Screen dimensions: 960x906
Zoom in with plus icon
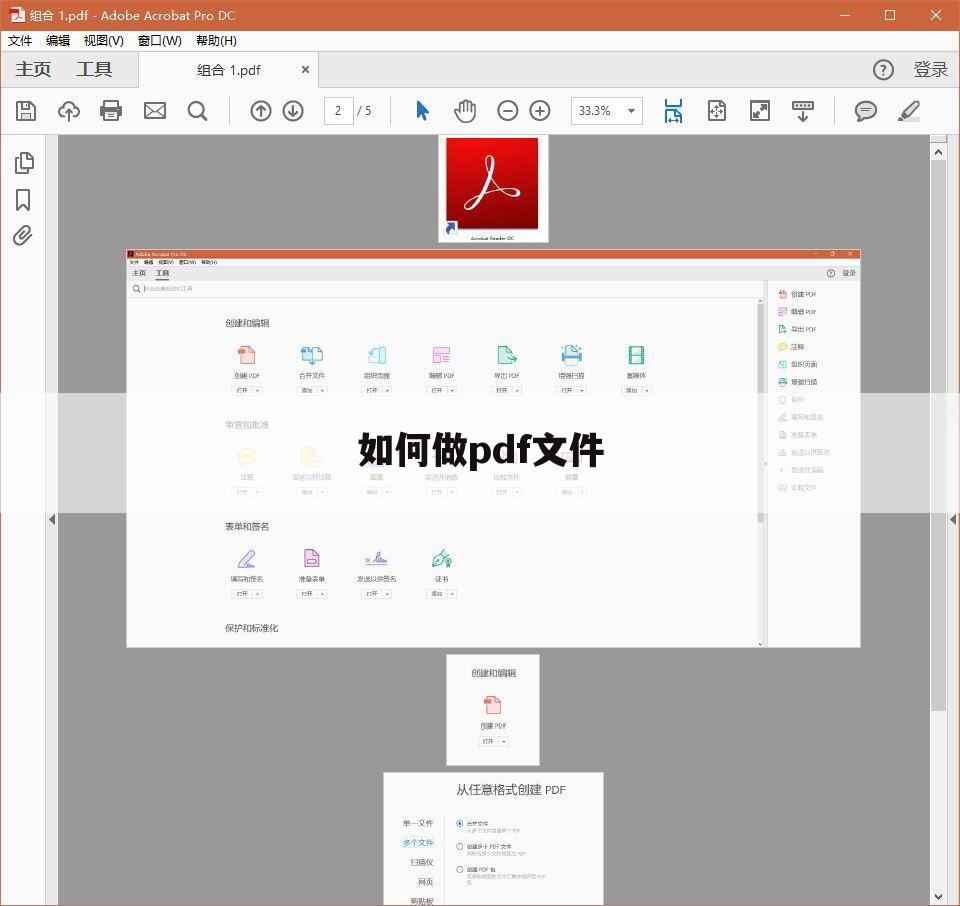(x=540, y=111)
